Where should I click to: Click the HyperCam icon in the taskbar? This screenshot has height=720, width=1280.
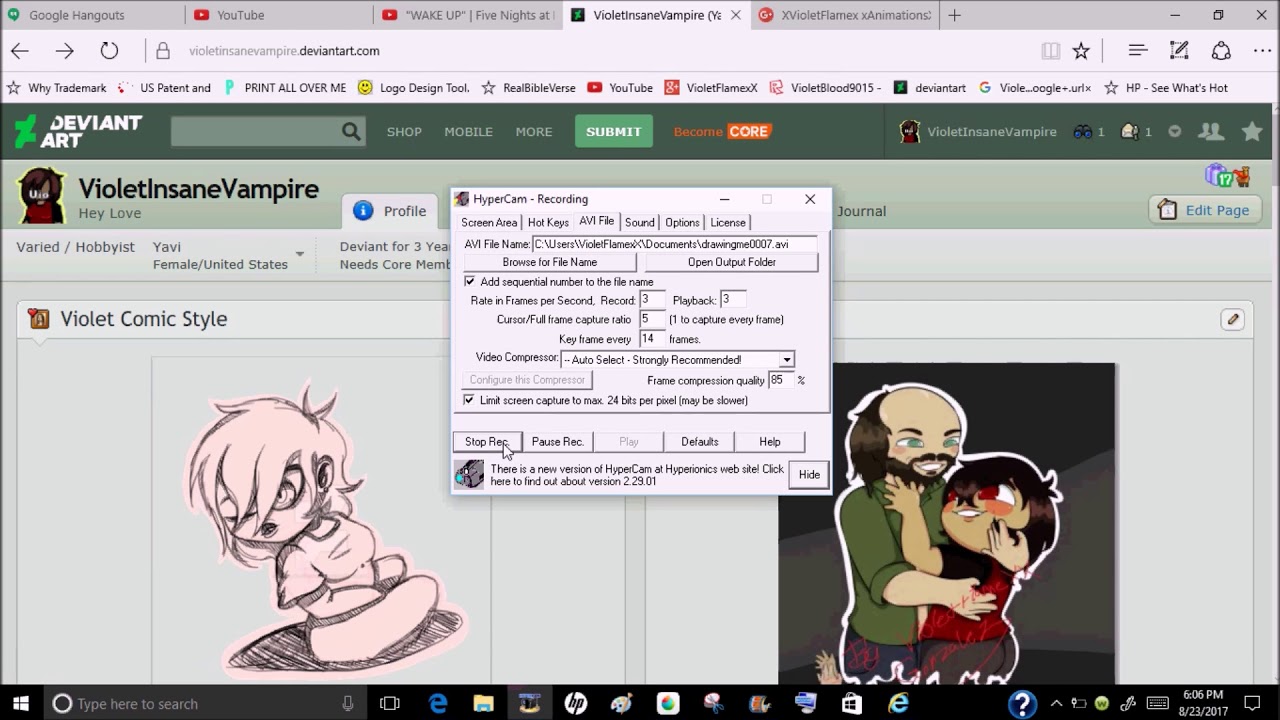tap(530, 704)
